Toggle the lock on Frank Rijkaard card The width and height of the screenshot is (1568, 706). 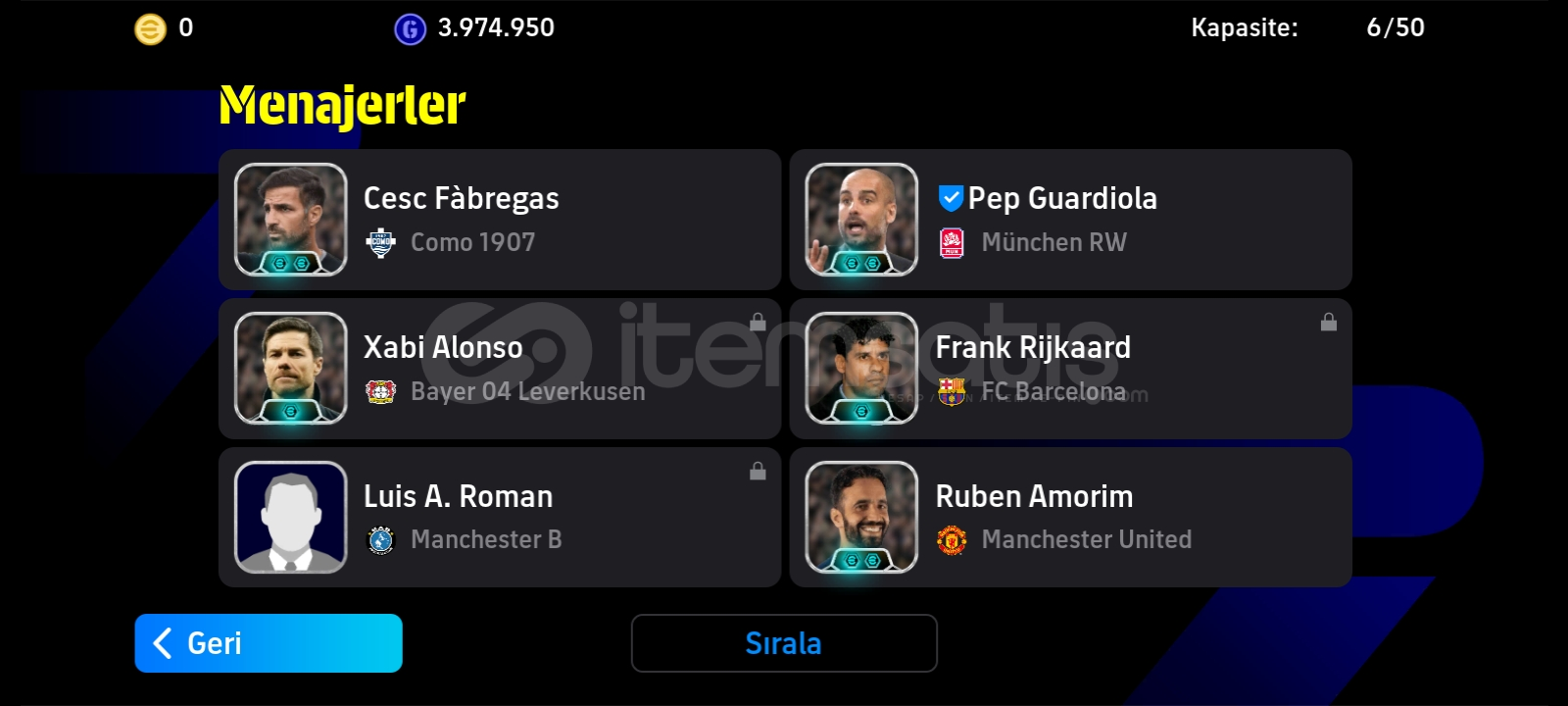pyautogui.click(x=1329, y=322)
